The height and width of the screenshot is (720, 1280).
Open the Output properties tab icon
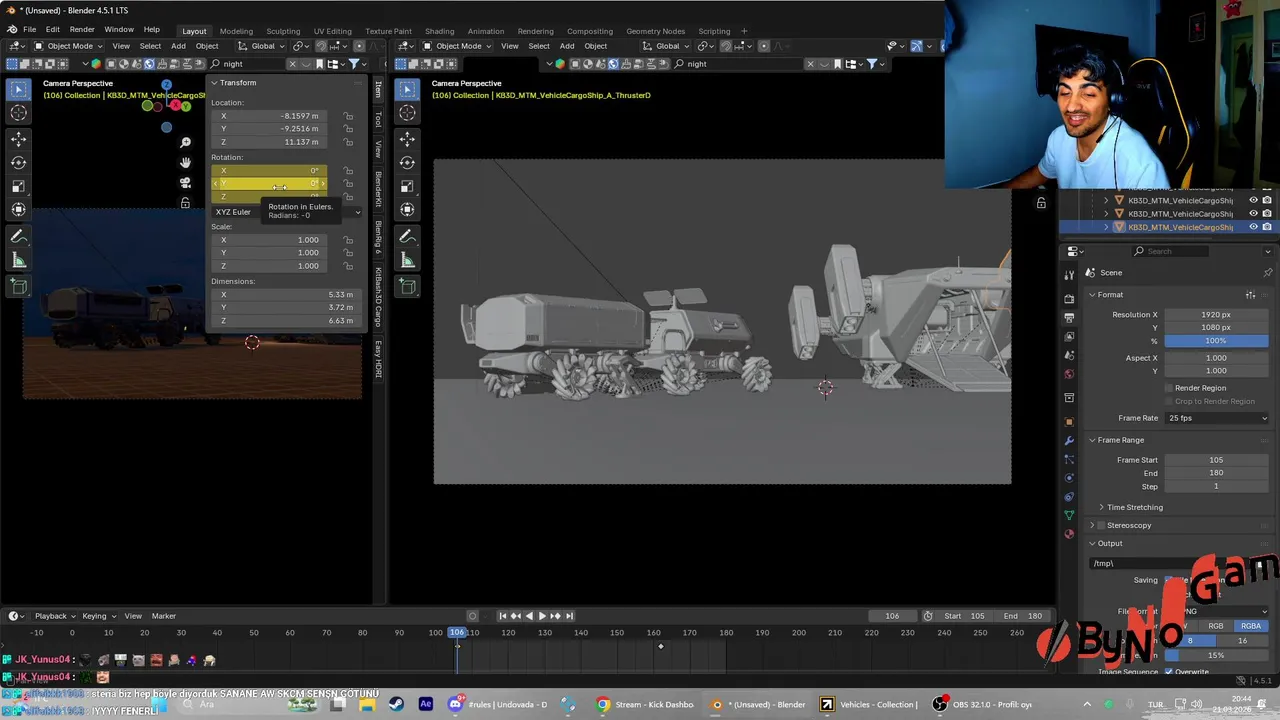pos(1069,317)
